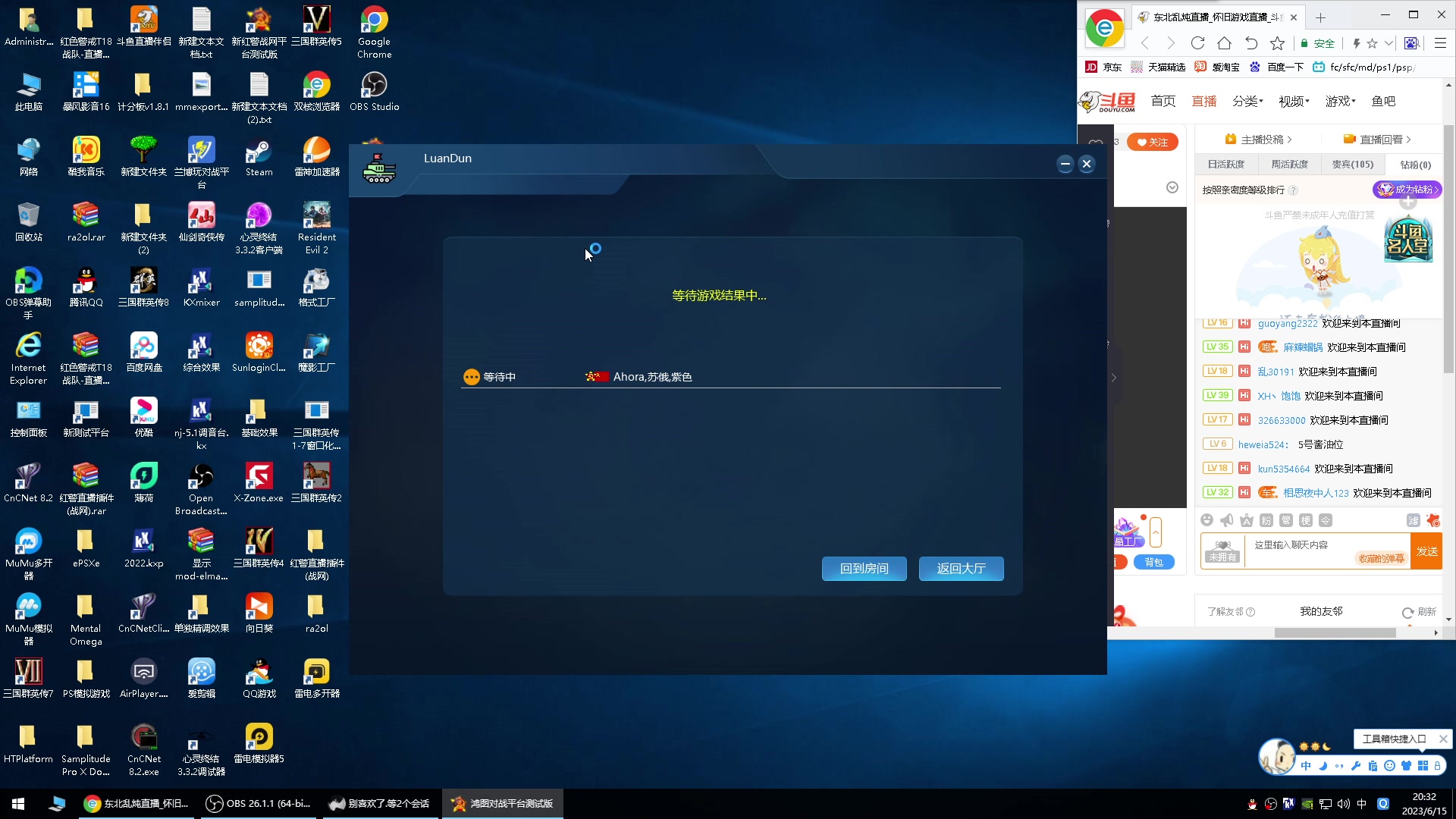Switch to the 贵宾(105) tab
The image size is (1456, 819).
point(1352,165)
